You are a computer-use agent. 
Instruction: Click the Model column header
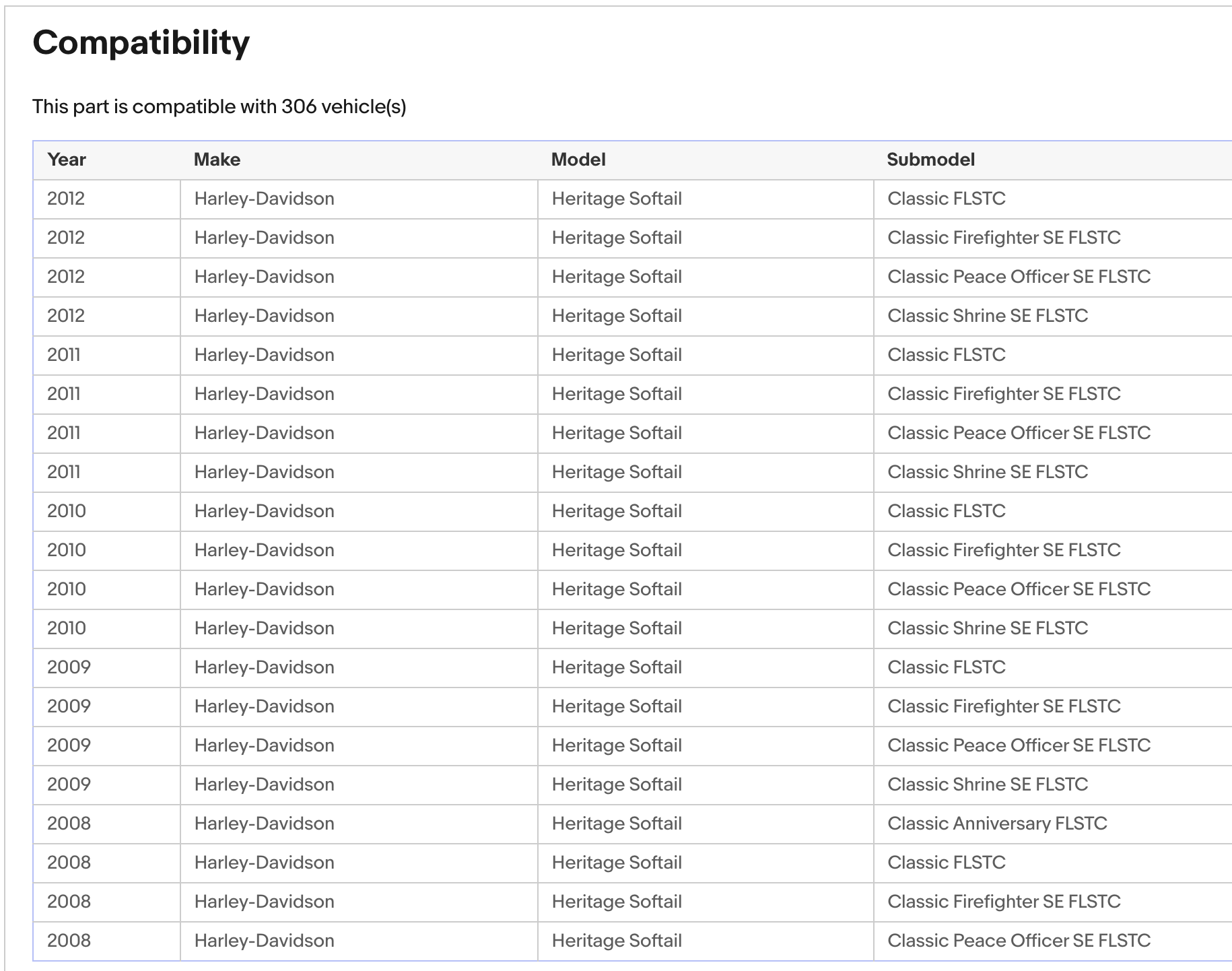click(x=578, y=160)
